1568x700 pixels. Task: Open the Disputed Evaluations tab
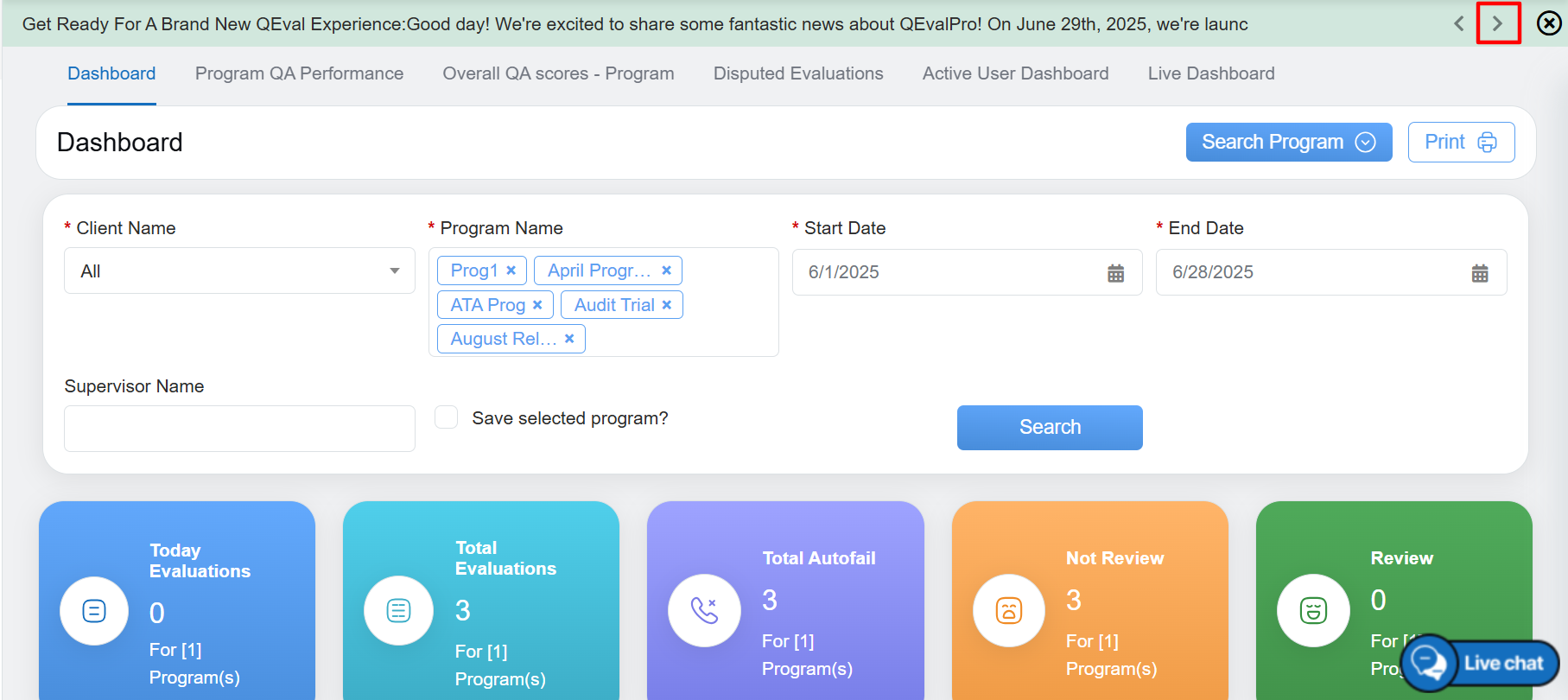(x=797, y=73)
